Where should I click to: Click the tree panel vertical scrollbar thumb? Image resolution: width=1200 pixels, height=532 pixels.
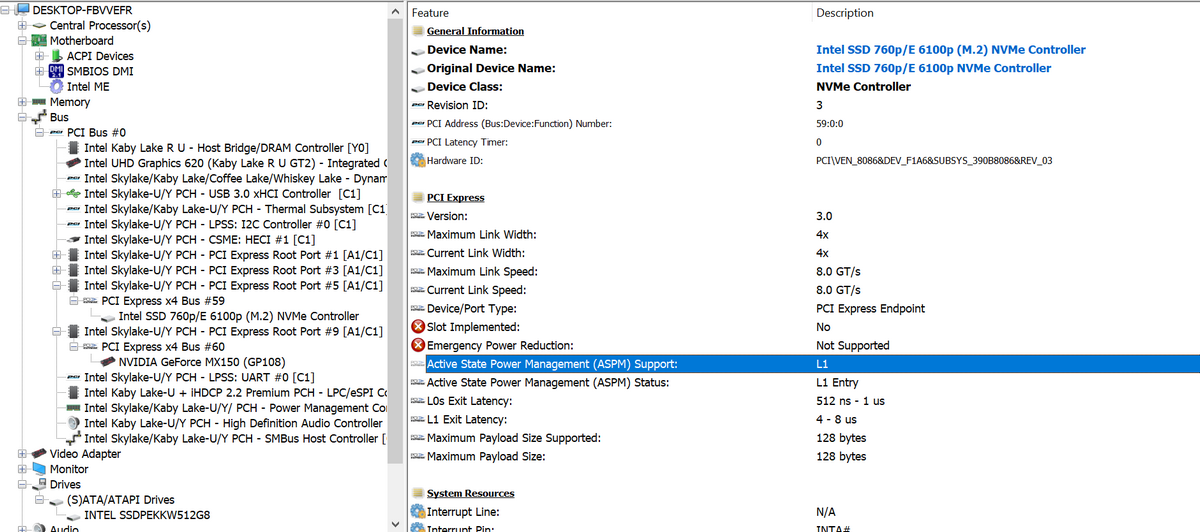tap(395, 240)
